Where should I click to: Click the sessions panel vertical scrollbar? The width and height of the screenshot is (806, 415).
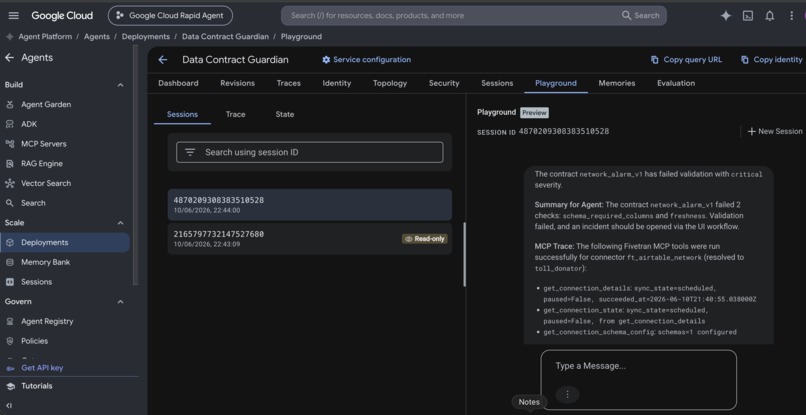click(465, 255)
